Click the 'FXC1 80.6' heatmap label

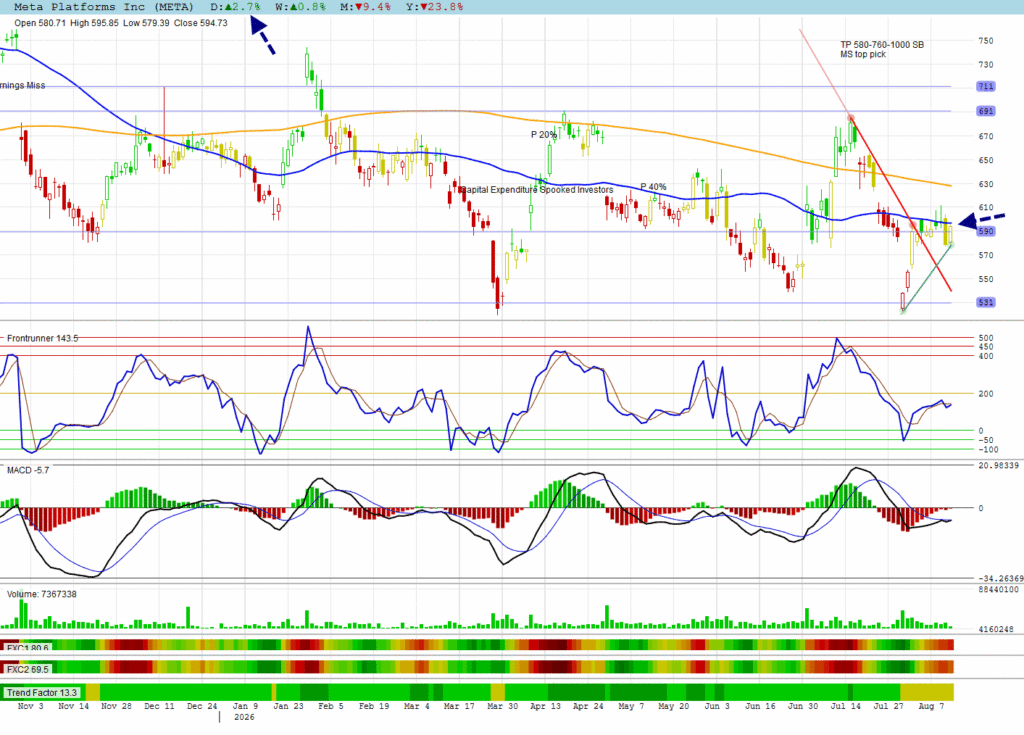[27, 648]
